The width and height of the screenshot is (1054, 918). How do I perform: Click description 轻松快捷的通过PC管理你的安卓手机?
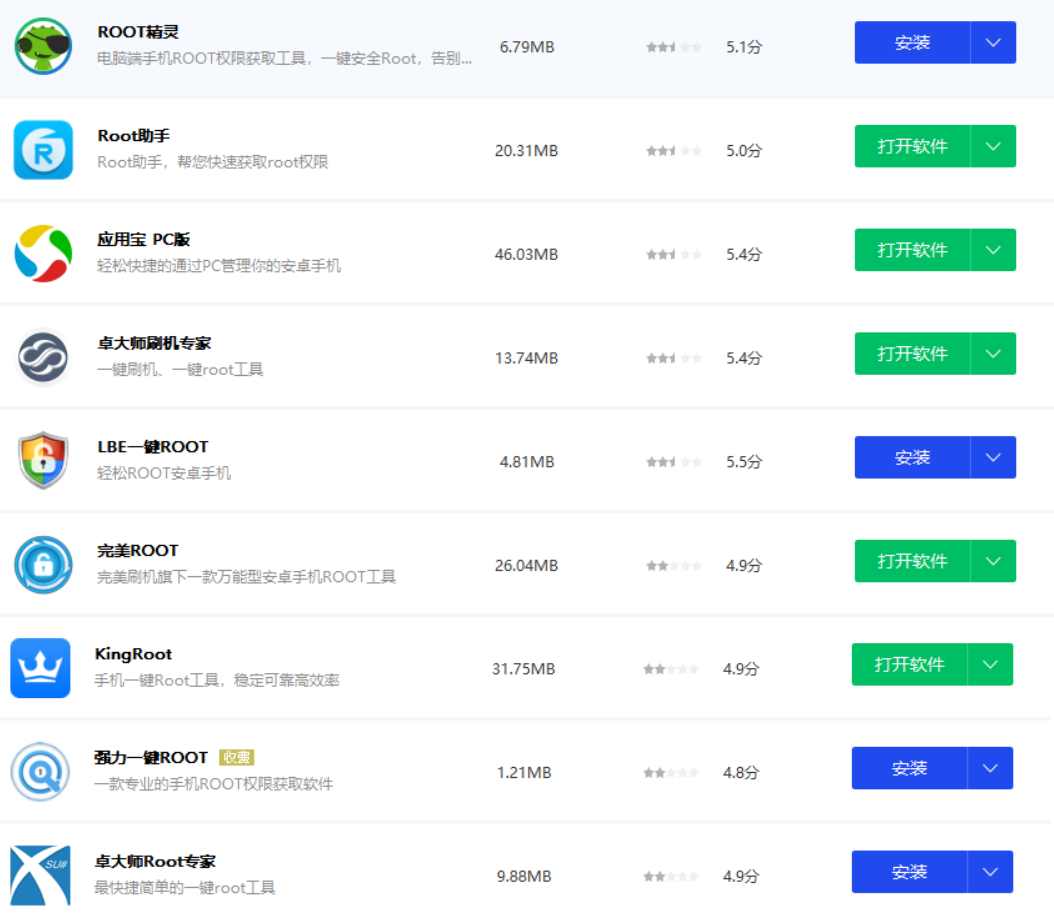pos(219,265)
